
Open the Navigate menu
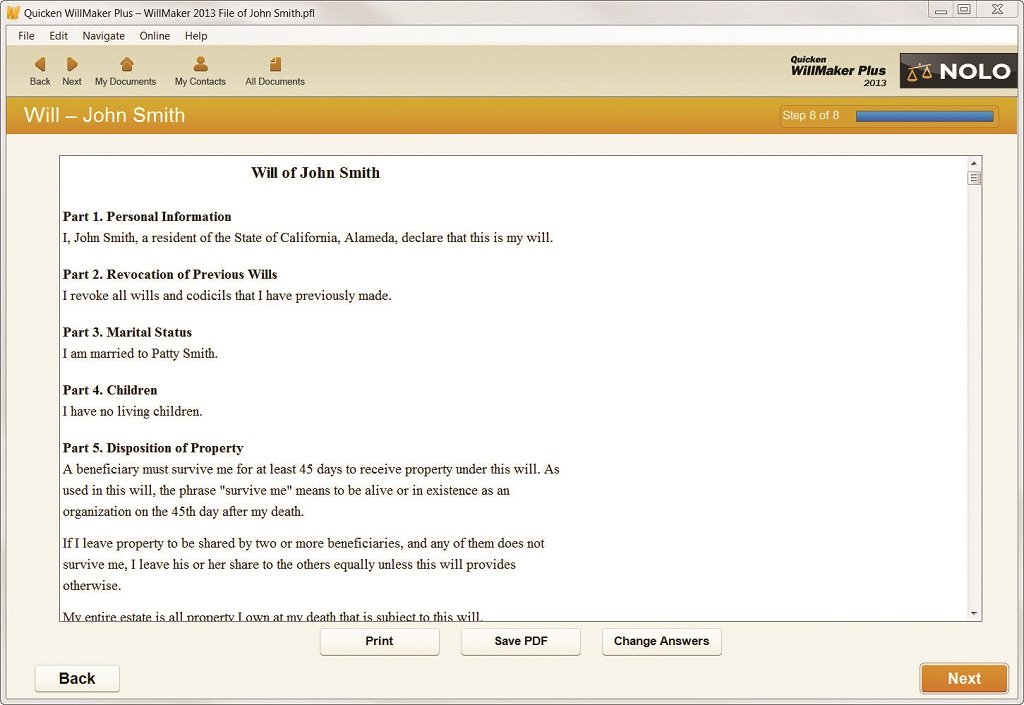[104, 36]
